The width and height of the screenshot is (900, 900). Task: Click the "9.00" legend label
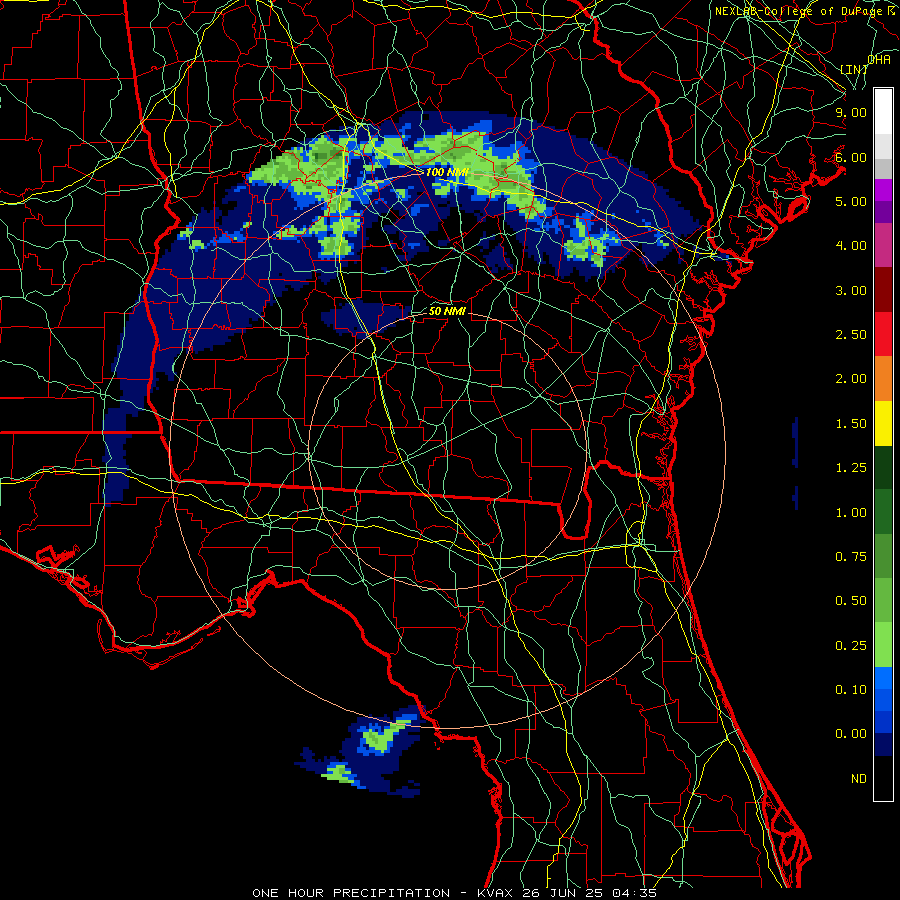[x=851, y=112]
